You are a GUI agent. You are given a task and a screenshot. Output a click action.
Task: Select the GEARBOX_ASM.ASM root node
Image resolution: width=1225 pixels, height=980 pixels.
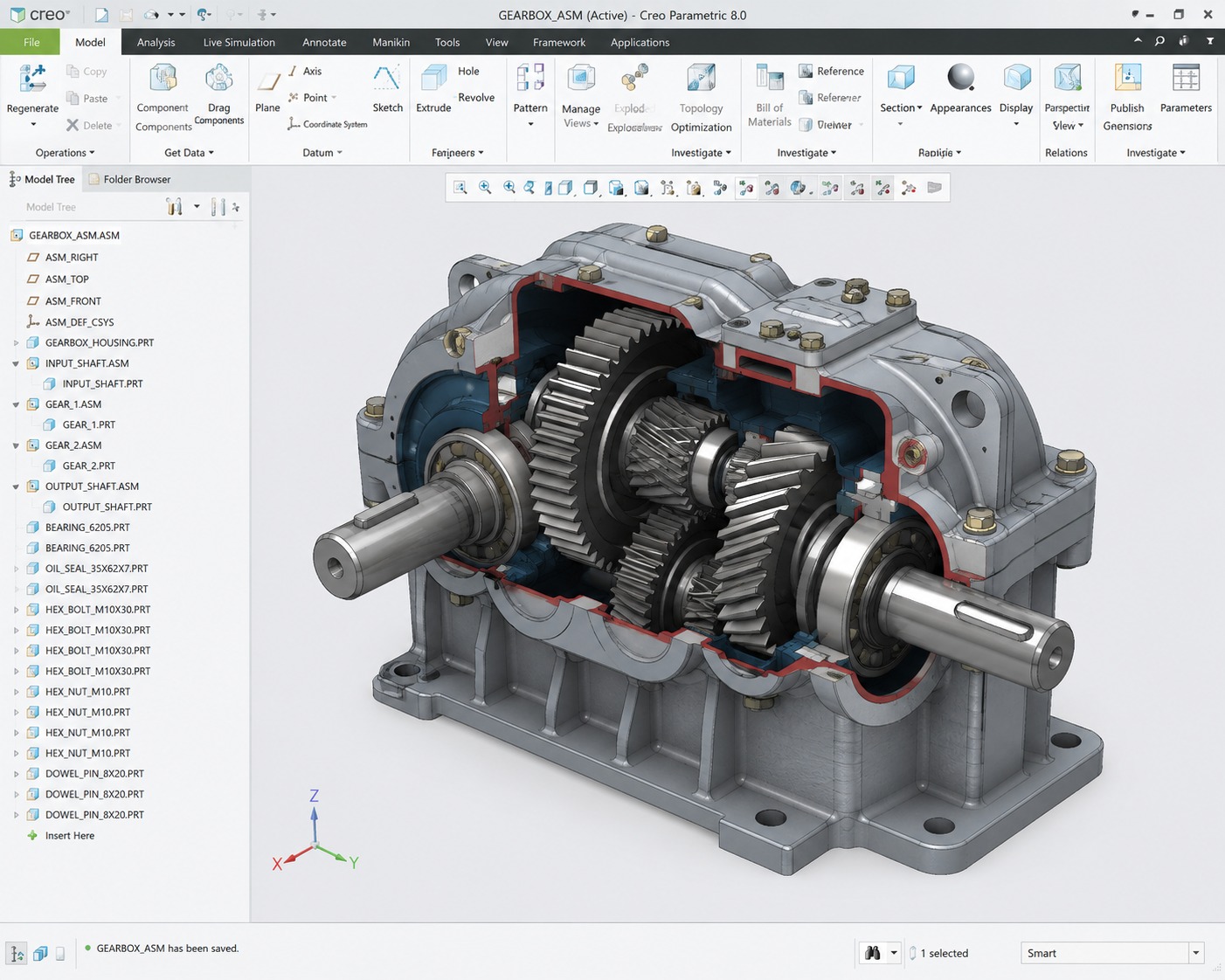(x=66, y=235)
